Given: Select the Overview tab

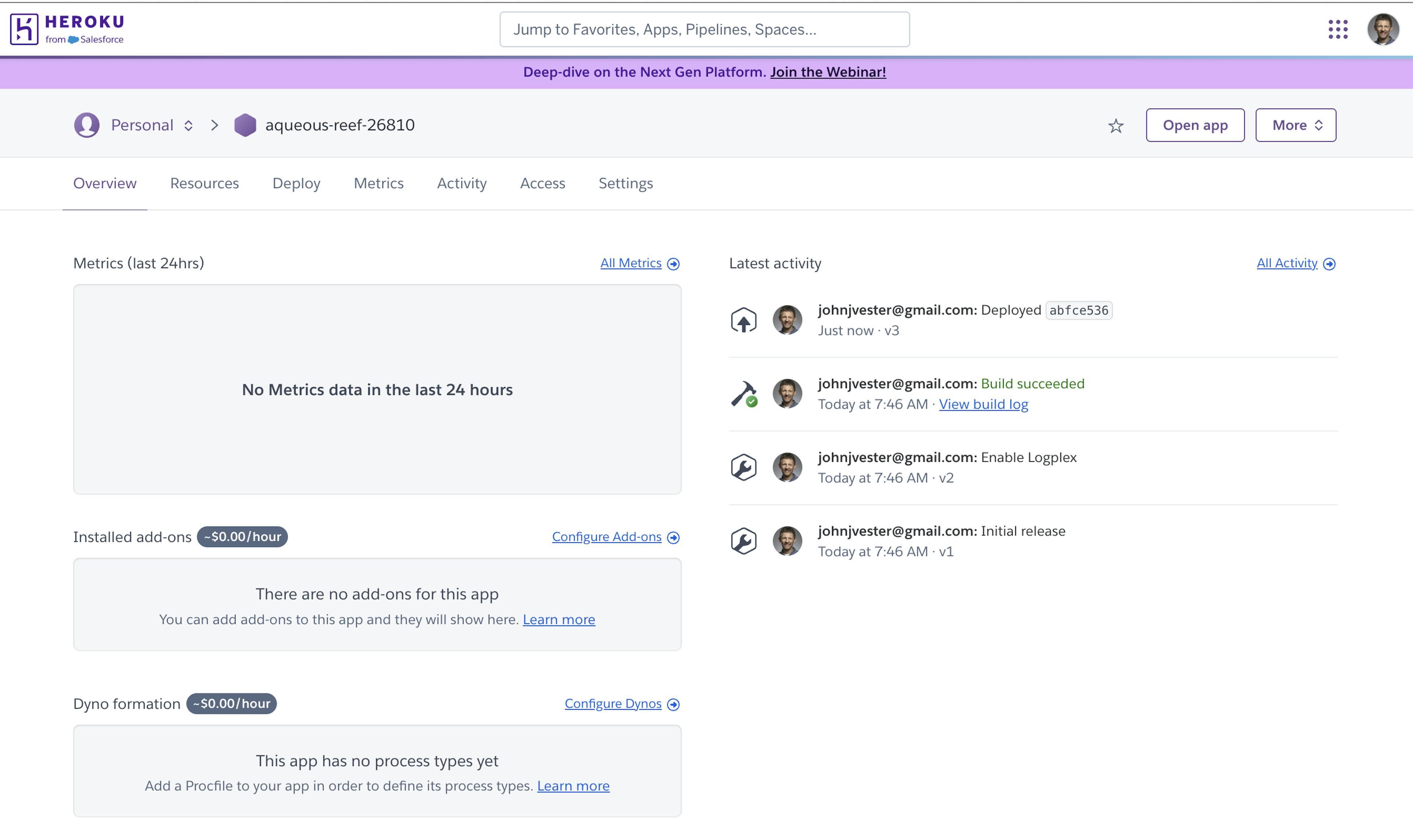Looking at the screenshot, I should (105, 183).
